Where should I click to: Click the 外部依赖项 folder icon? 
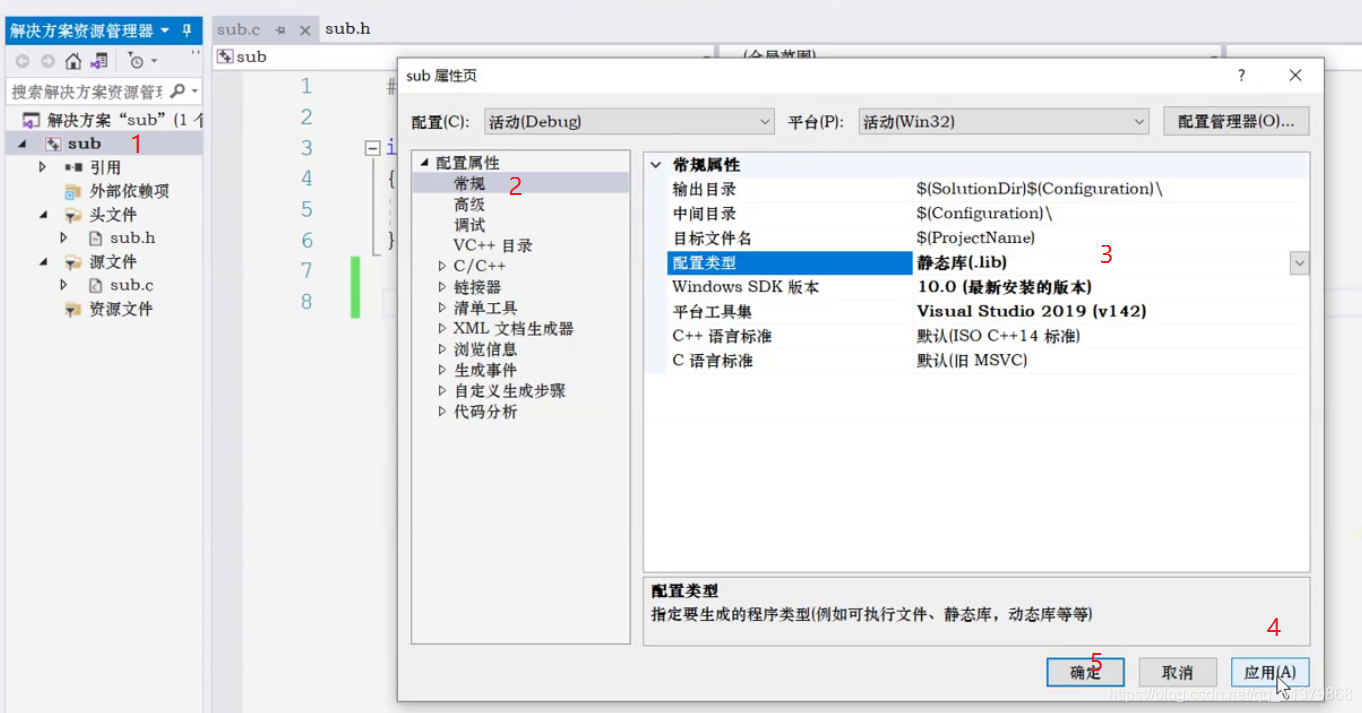pyautogui.click(x=74, y=191)
